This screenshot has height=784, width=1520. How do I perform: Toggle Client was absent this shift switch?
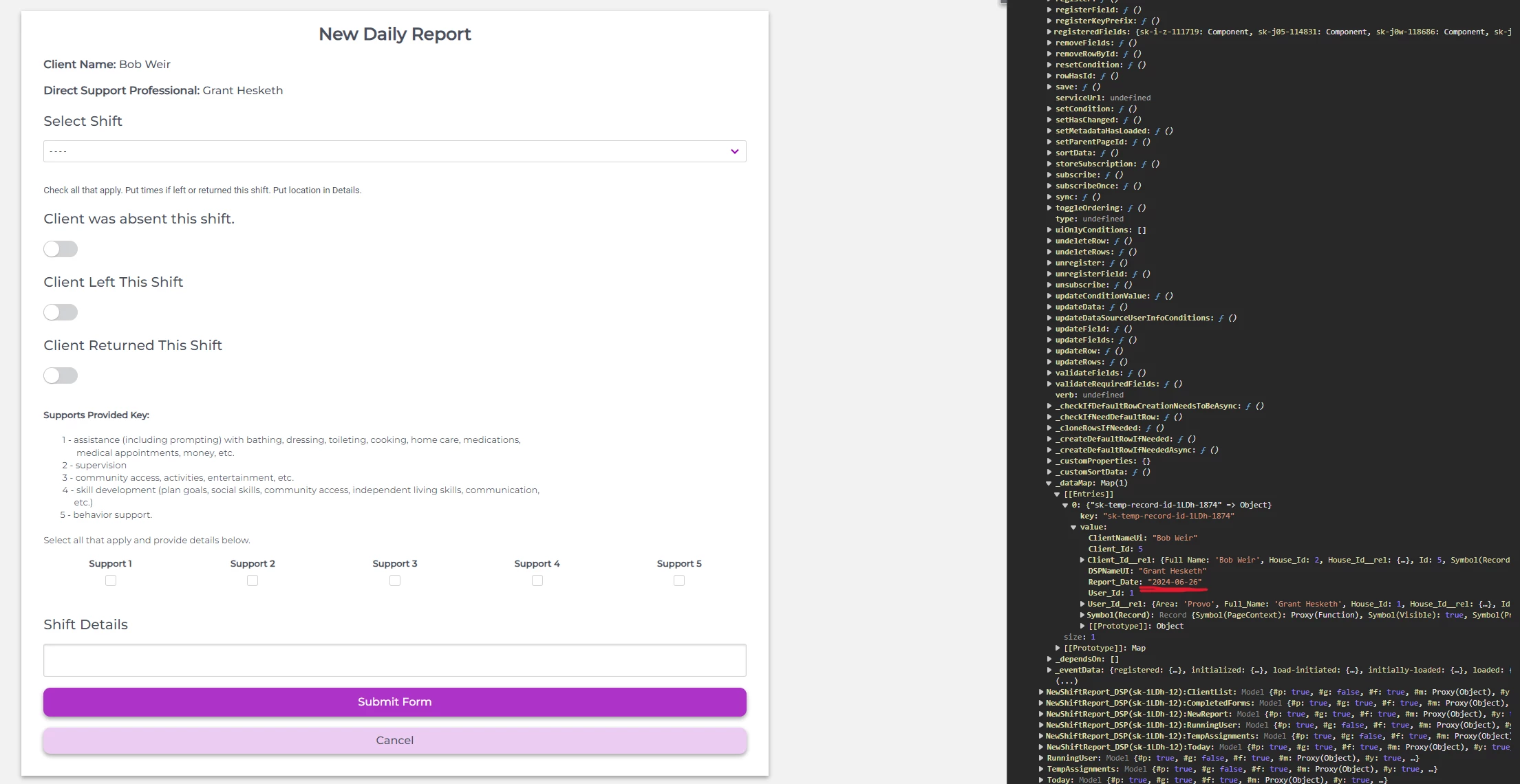(61, 249)
